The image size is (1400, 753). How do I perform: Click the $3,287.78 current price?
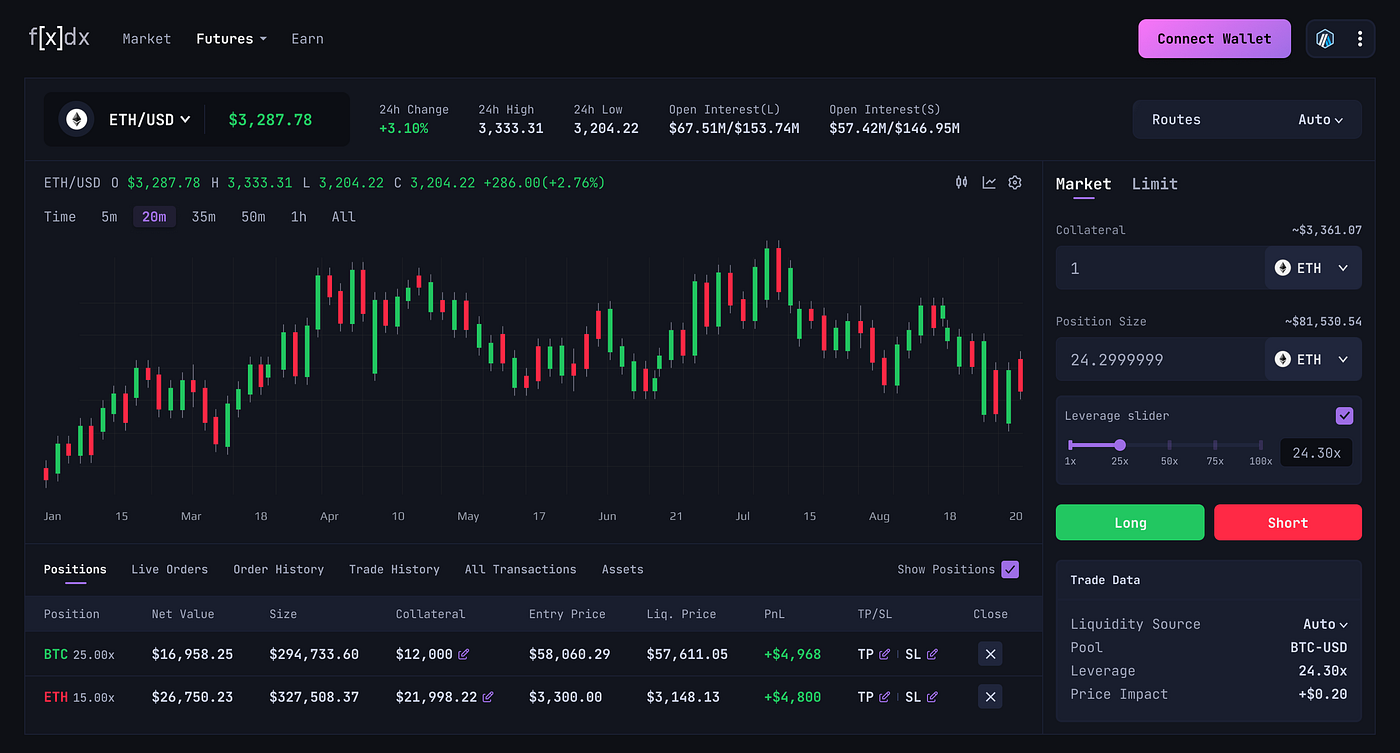[270, 120]
